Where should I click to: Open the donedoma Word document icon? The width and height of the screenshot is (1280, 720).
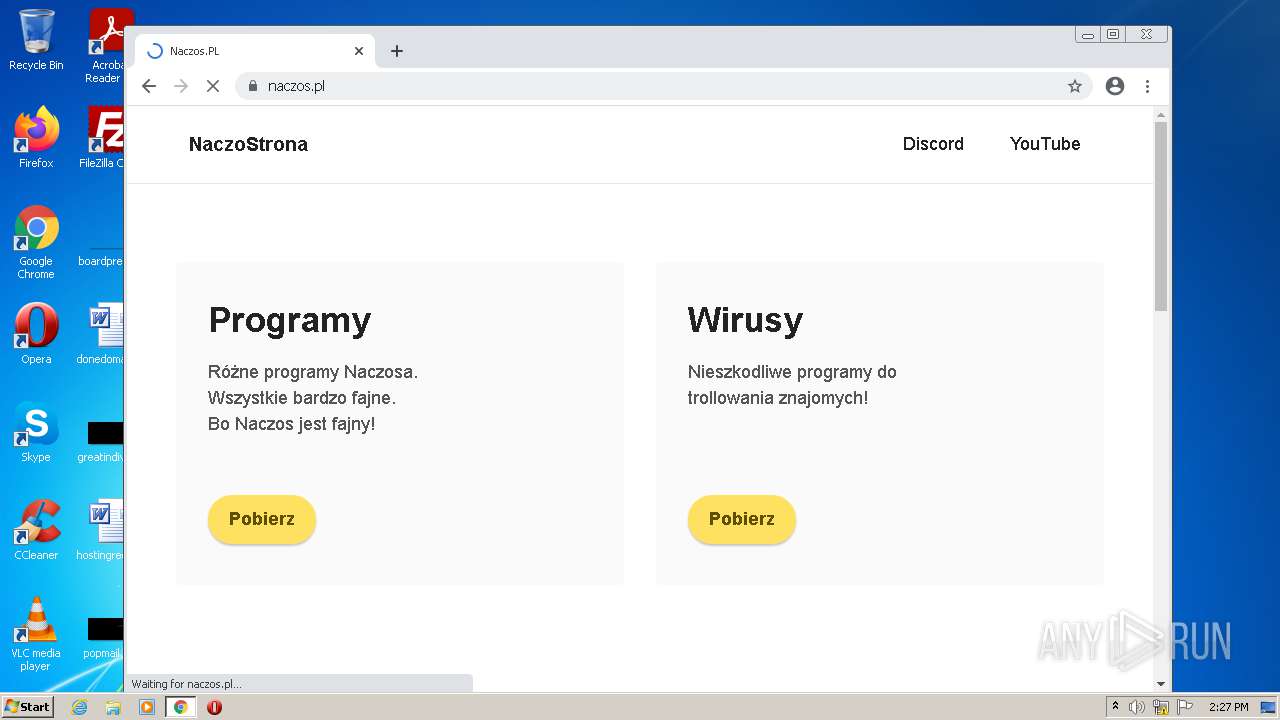coord(103,334)
